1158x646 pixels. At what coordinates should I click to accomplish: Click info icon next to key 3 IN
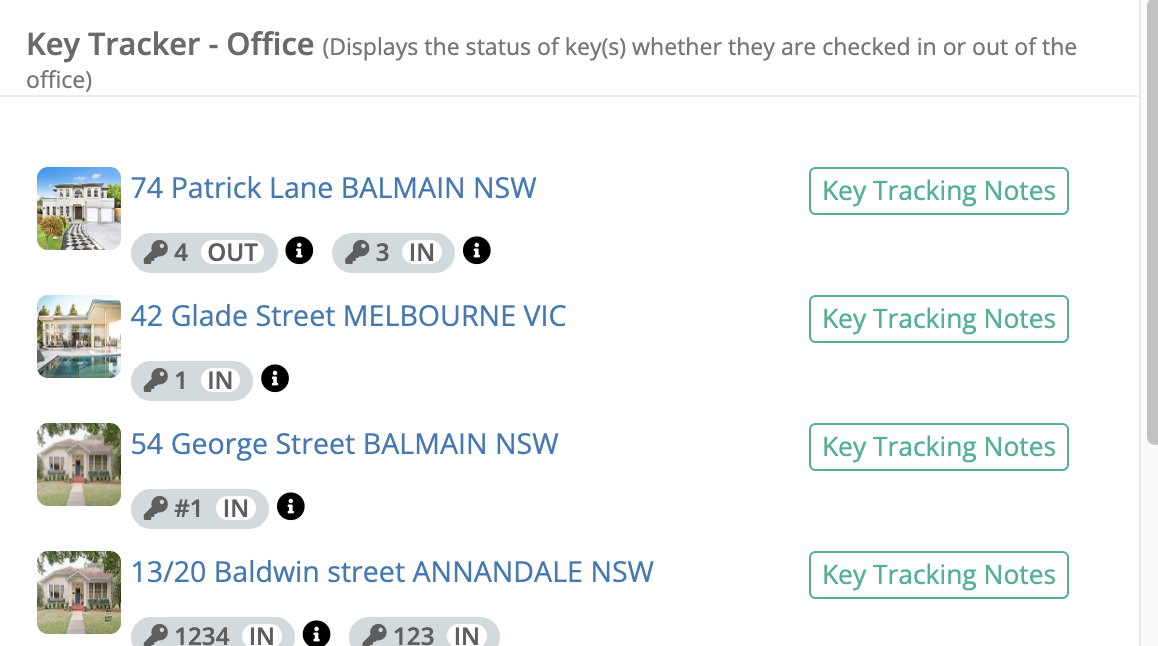(x=476, y=250)
